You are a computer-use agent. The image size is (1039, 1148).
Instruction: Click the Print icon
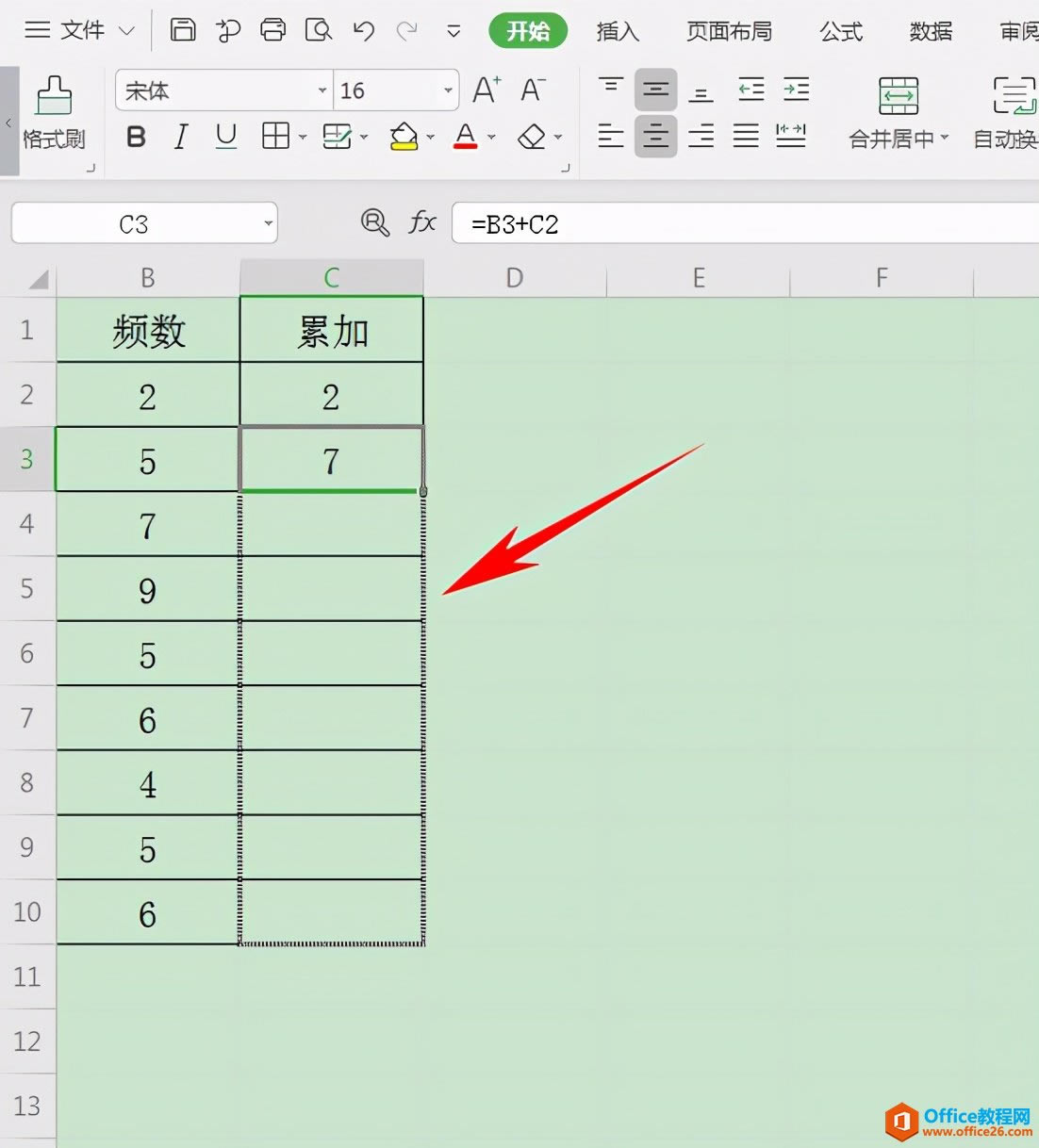(273, 30)
